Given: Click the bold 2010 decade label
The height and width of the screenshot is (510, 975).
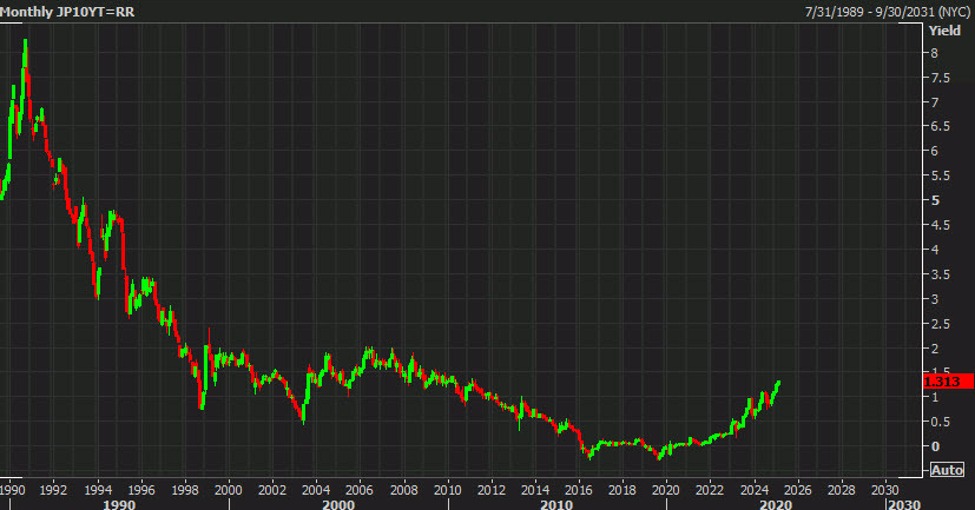Looking at the screenshot, I should pyautogui.click(x=557, y=504).
